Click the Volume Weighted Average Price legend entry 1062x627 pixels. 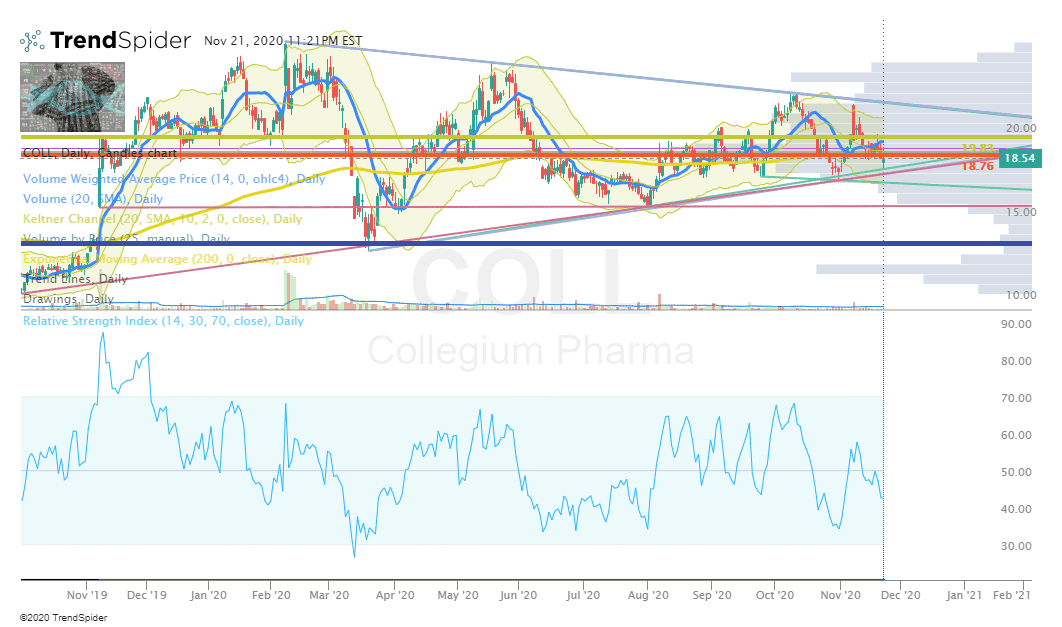pyautogui.click(x=174, y=179)
